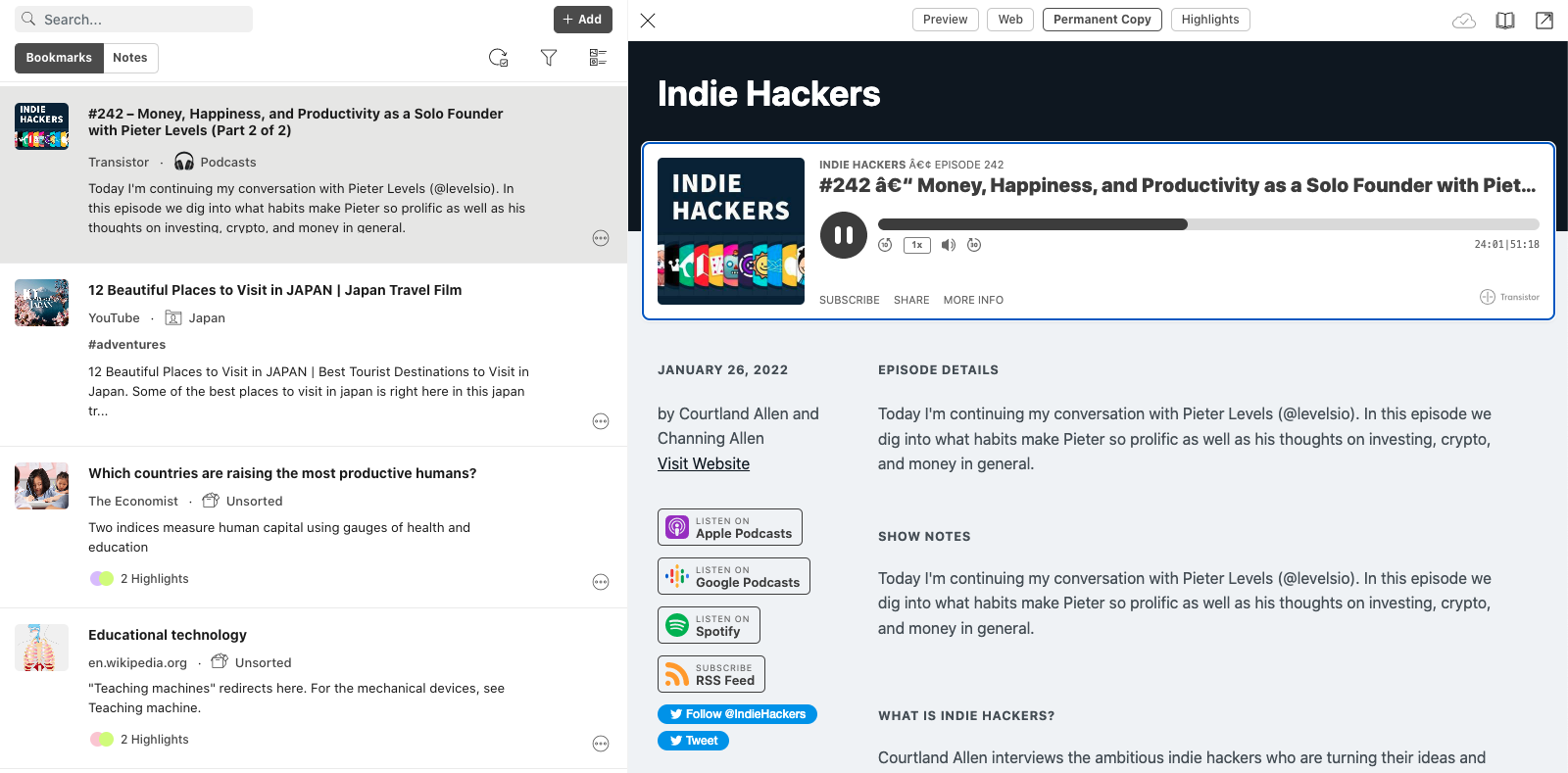
Task: Click '2 Highlights' on Educational technology bookmark
Action: (x=155, y=740)
